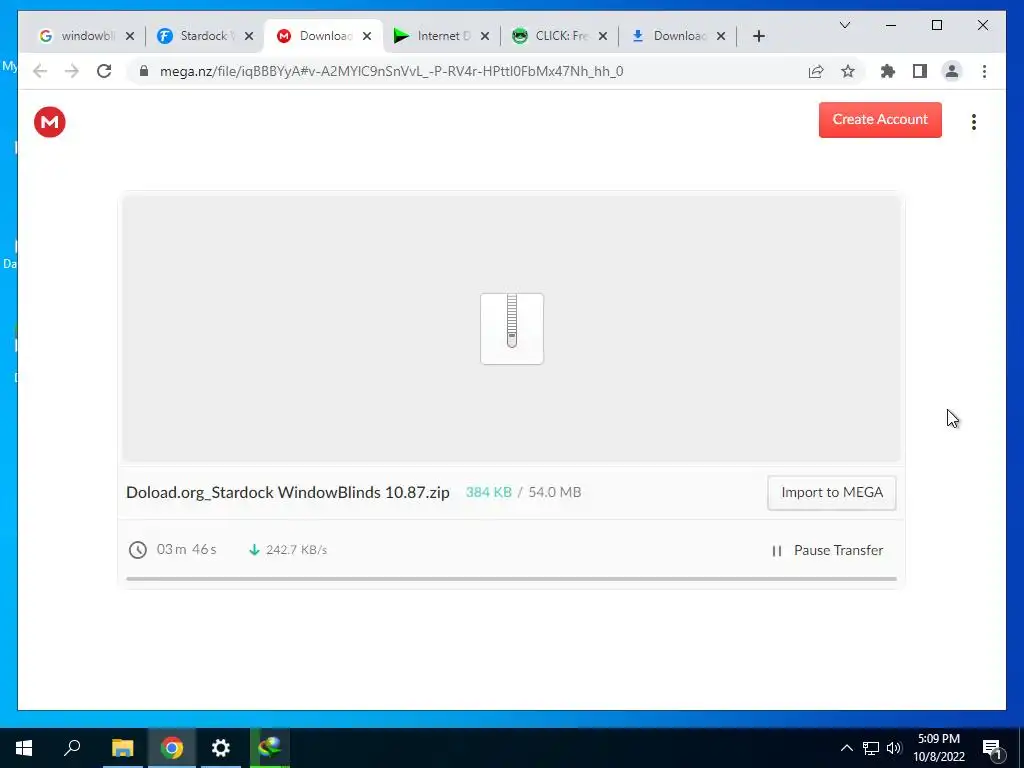Click the 03 m 46 s remaining time
This screenshot has width=1024, height=768.
point(186,549)
